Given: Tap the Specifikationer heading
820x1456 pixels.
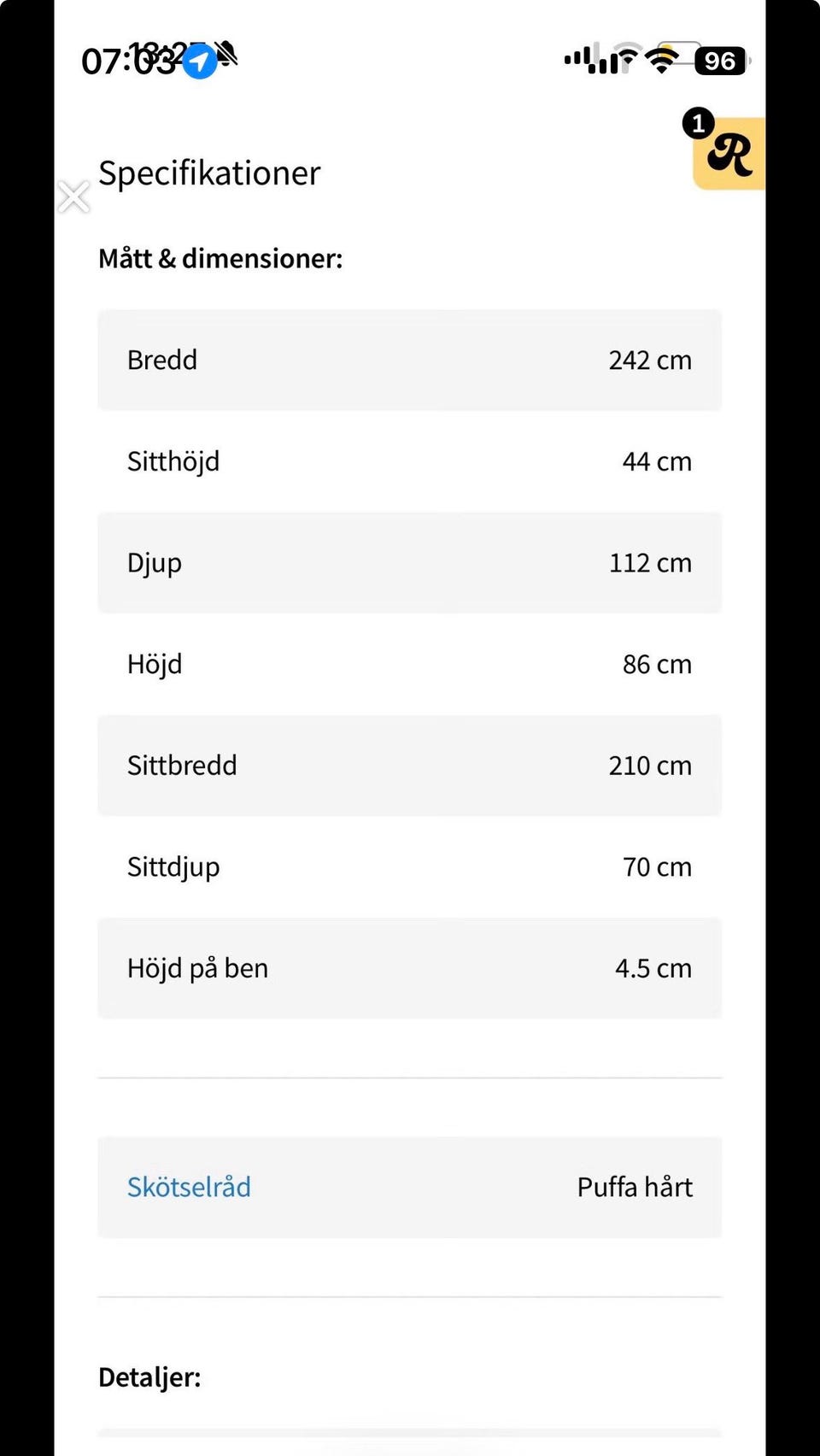Looking at the screenshot, I should [x=209, y=173].
